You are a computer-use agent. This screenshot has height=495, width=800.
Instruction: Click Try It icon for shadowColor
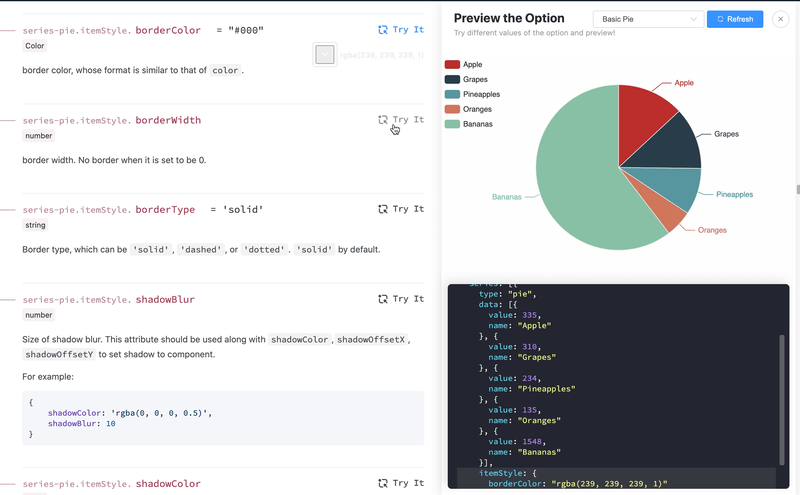tap(383, 483)
